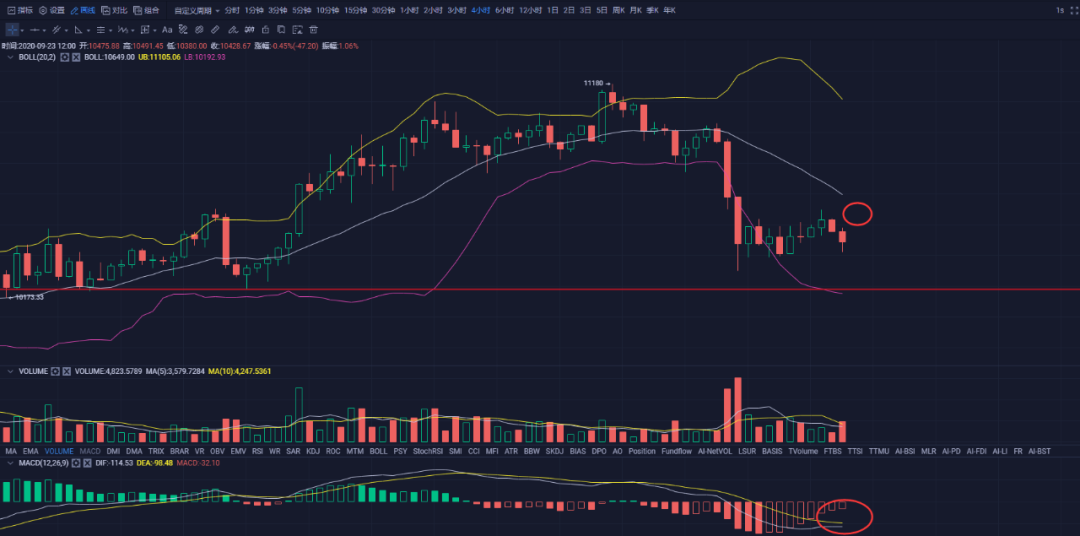Switch to the 1日 timeframe
Screen dimensions: 1080x536
[x=553, y=10]
